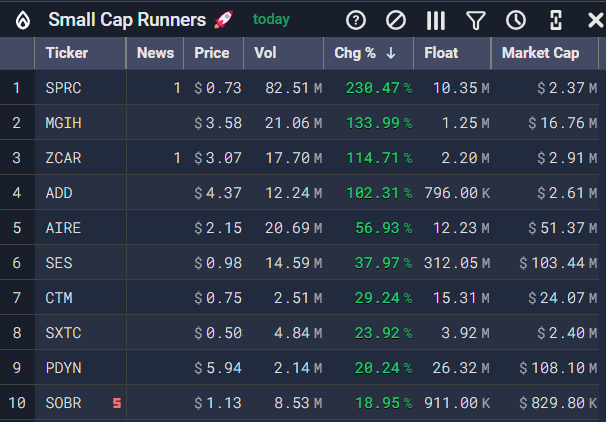Select the SXTC ticker
Image resolution: width=606 pixels, height=422 pixels.
(x=63, y=333)
